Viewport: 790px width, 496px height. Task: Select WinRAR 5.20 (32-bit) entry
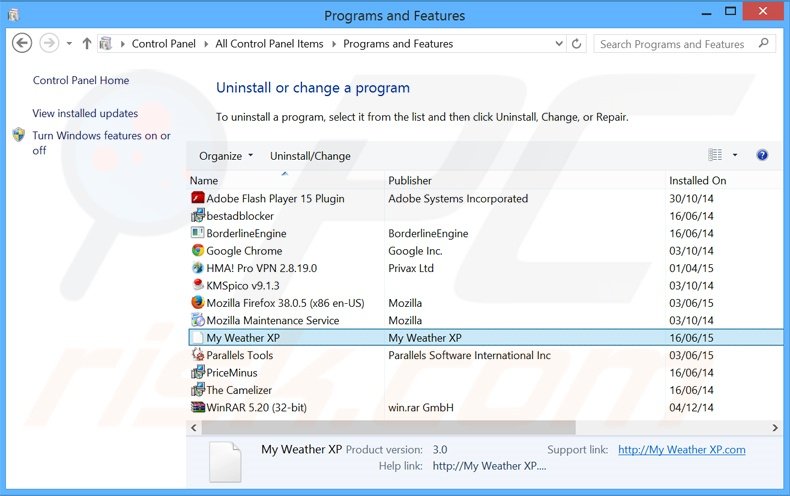click(256, 407)
